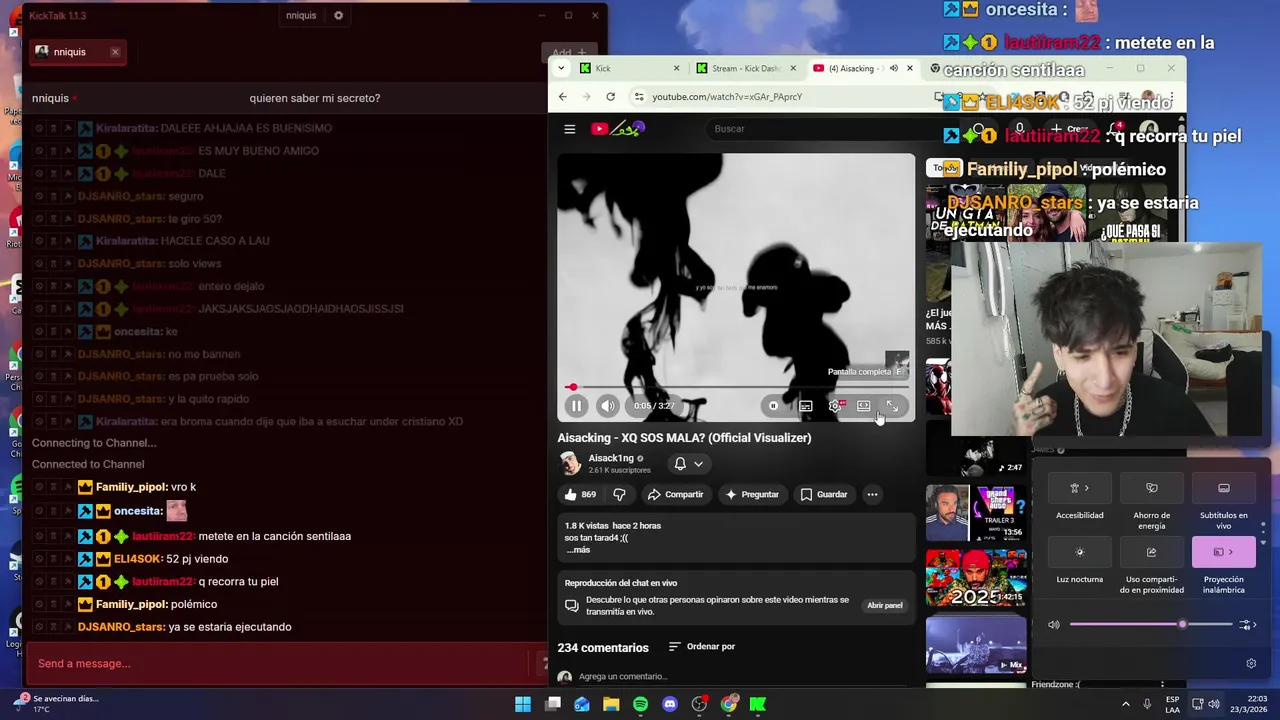Open all settings gear in quick panel
This screenshot has width=1280, height=720.
click(x=1251, y=663)
